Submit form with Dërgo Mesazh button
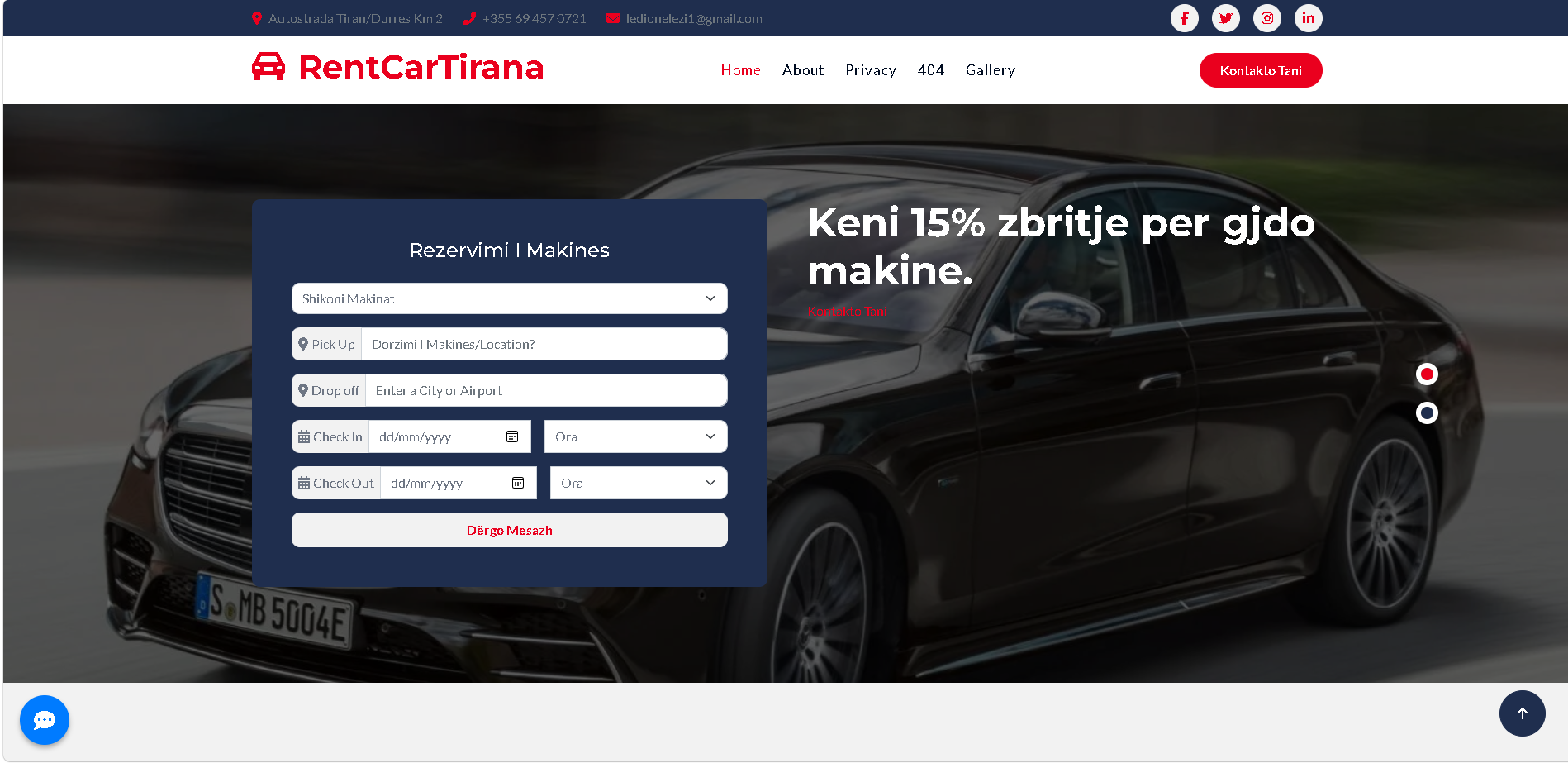Screen dimensions: 1568x763 point(509,530)
